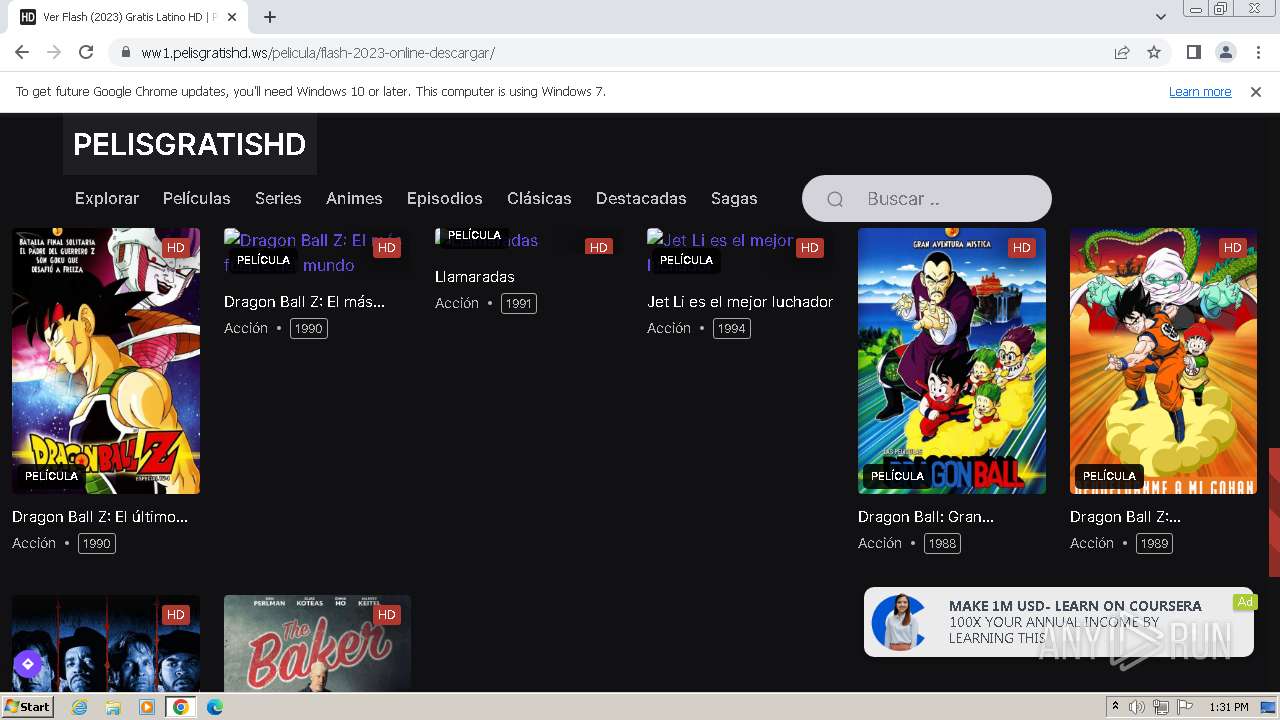The width and height of the screenshot is (1280, 720).
Task: Open the Dragon Ball Z: El más... title
Action: coord(304,301)
